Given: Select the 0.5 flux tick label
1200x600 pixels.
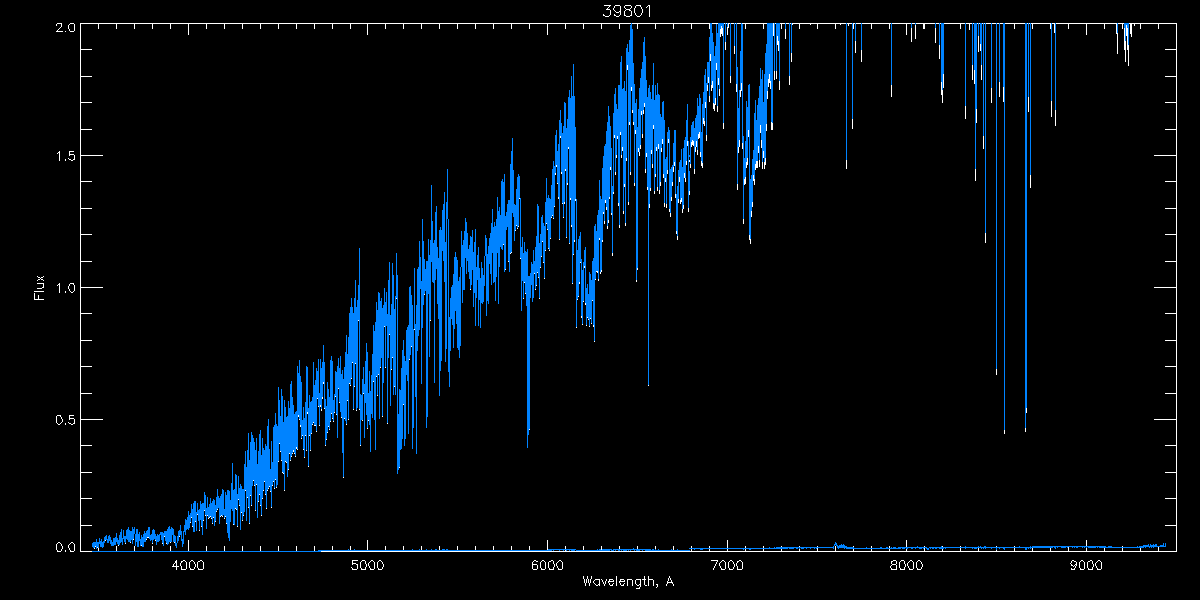Looking at the screenshot, I should (x=63, y=419).
